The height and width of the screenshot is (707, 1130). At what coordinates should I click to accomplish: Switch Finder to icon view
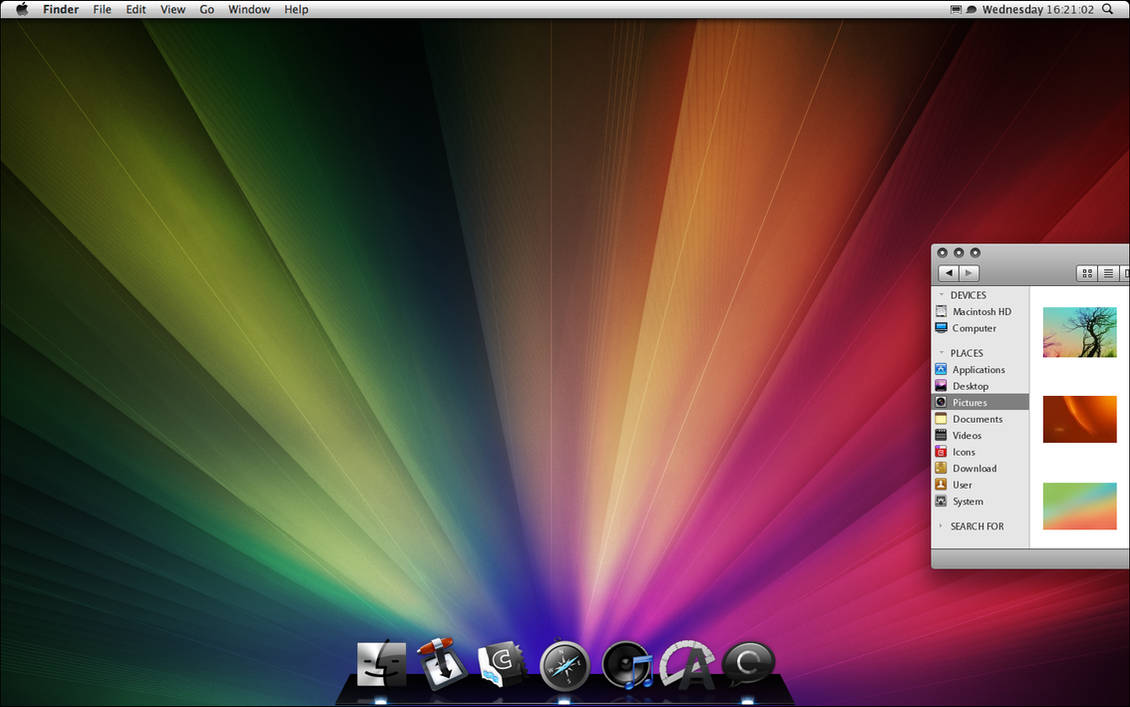(1087, 272)
